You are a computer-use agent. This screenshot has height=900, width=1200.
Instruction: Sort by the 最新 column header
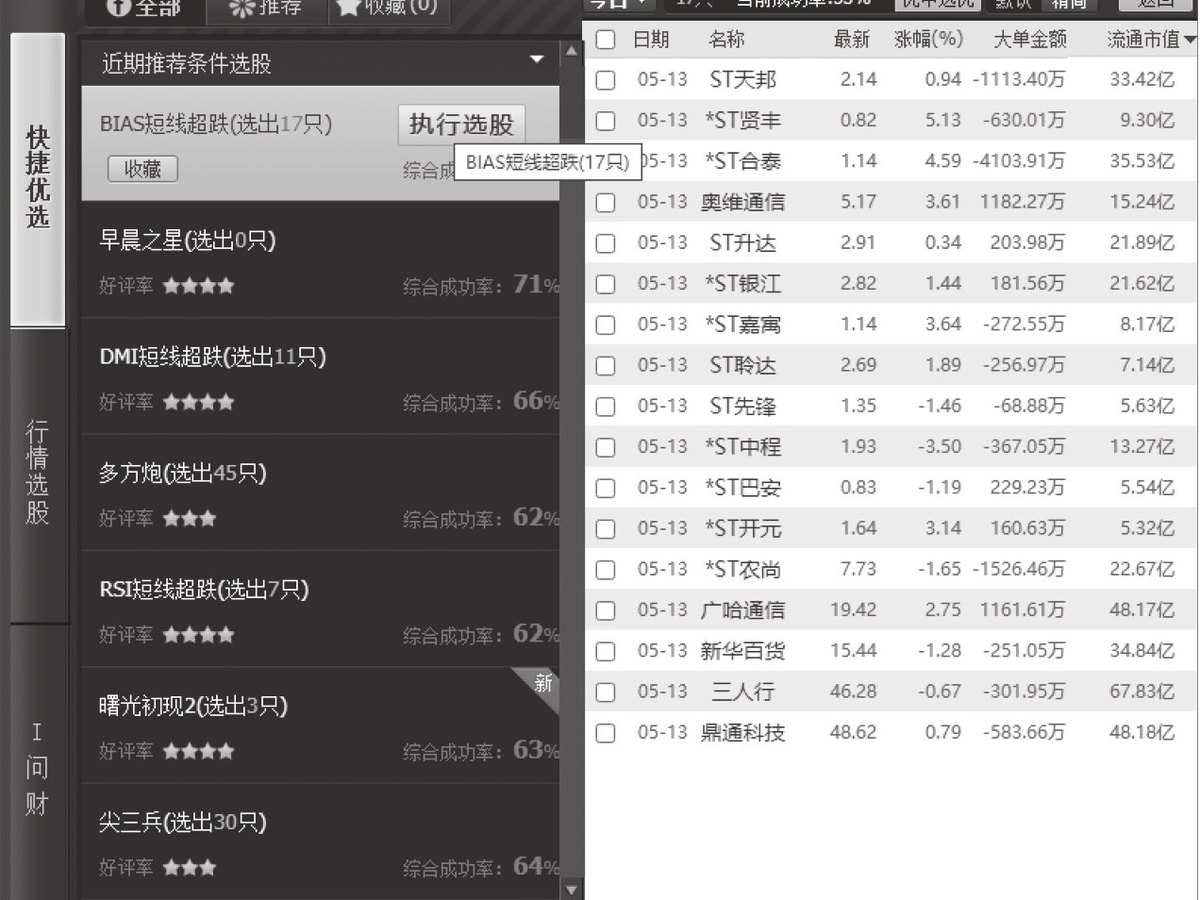[x=852, y=41]
